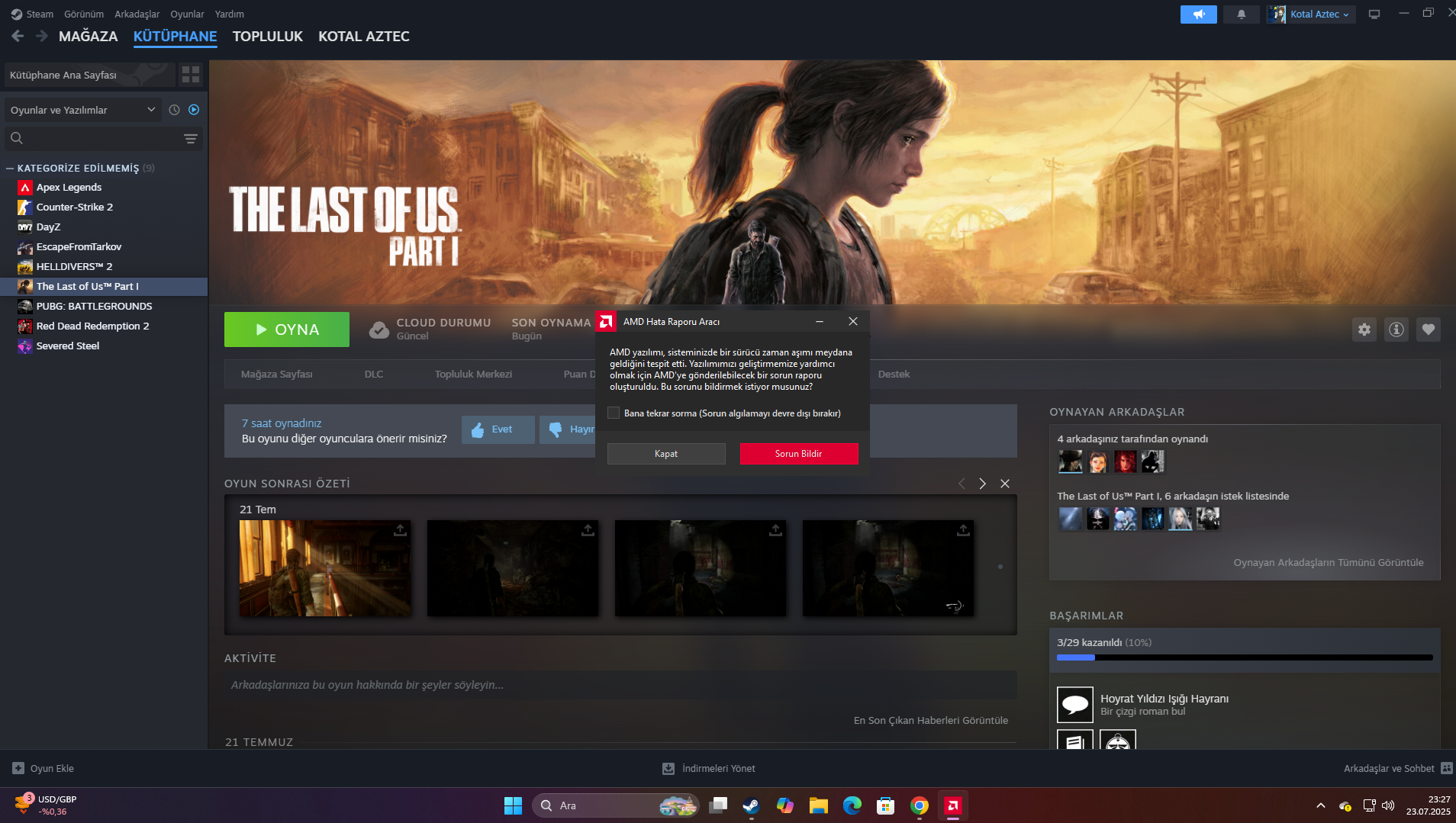Viewport: 1456px width, 823px height.
Task: Open the Kotal Aztec account dropdown
Action: pos(1311,14)
